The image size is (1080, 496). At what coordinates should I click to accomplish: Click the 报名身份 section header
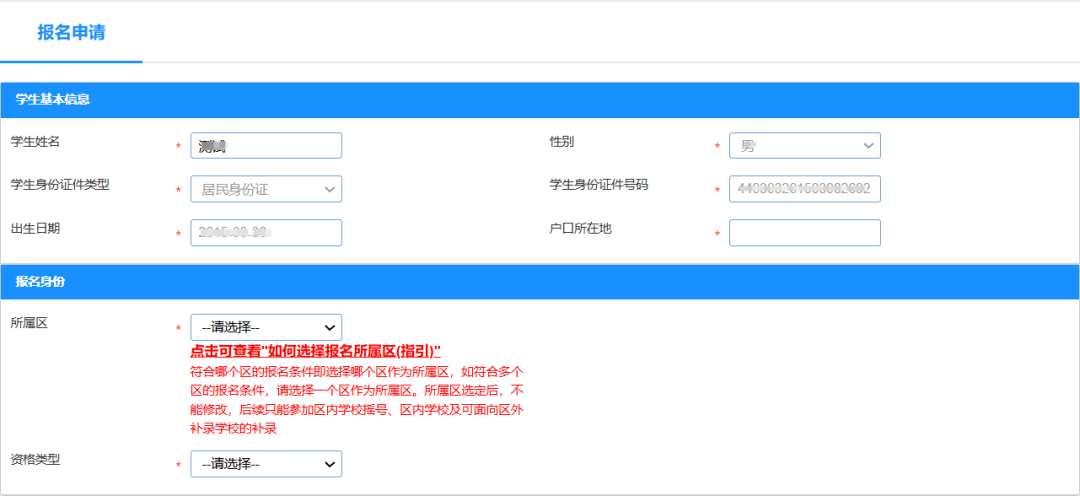click(x=40, y=281)
